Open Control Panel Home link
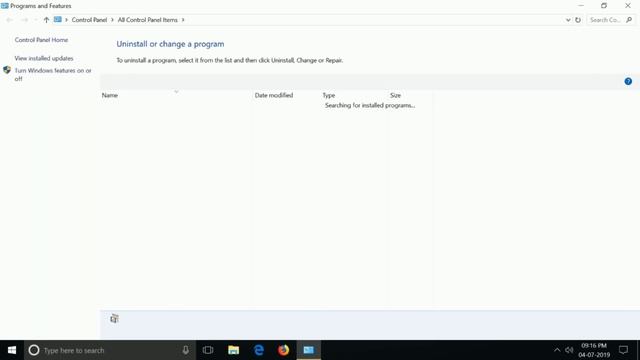The width and height of the screenshot is (640, 360). coord(41,40)
